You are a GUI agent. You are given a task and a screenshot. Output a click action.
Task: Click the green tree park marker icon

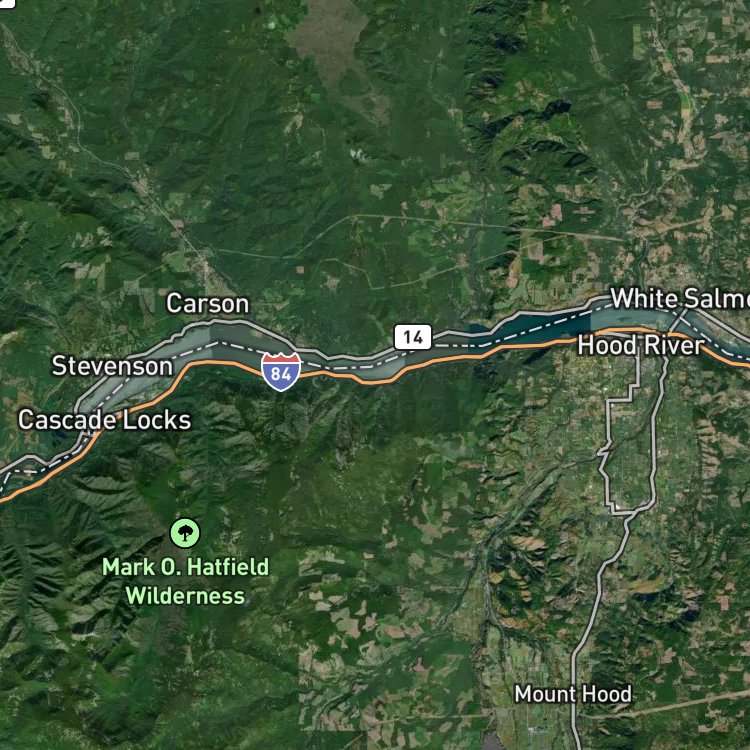click(x=185, y=533)
